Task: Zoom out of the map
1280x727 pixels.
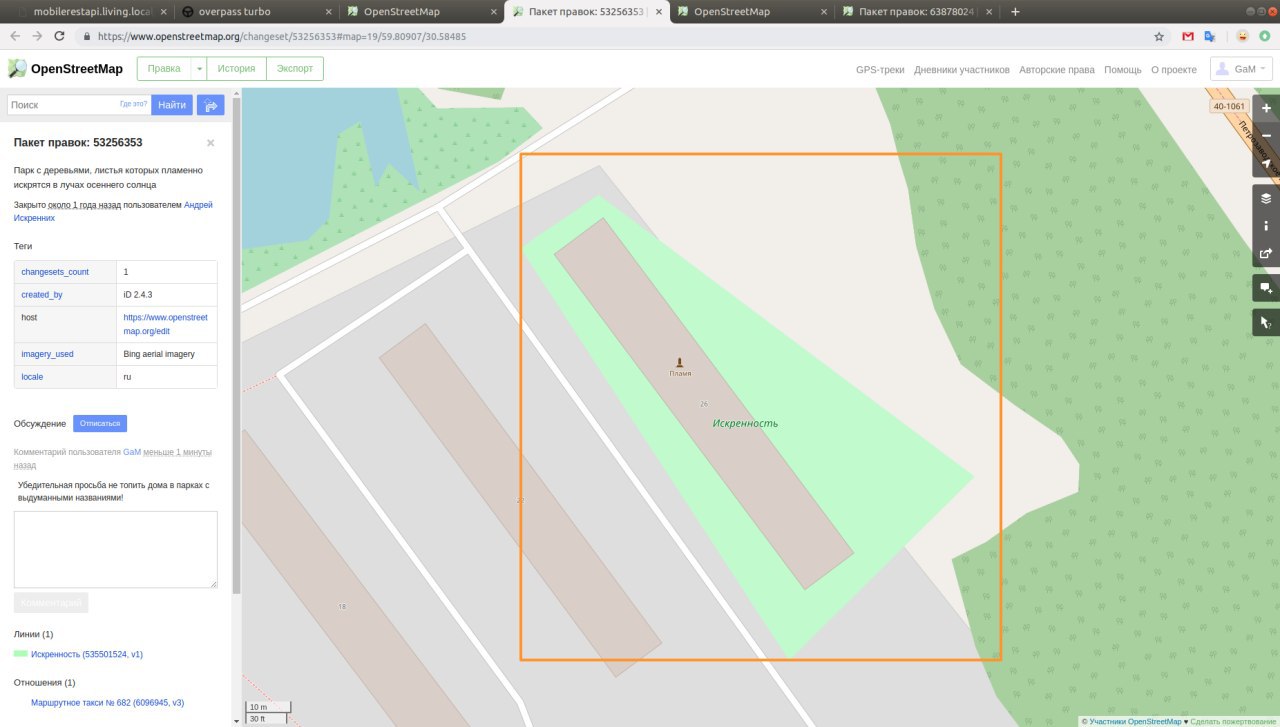Action: [x=1266, y=136]
